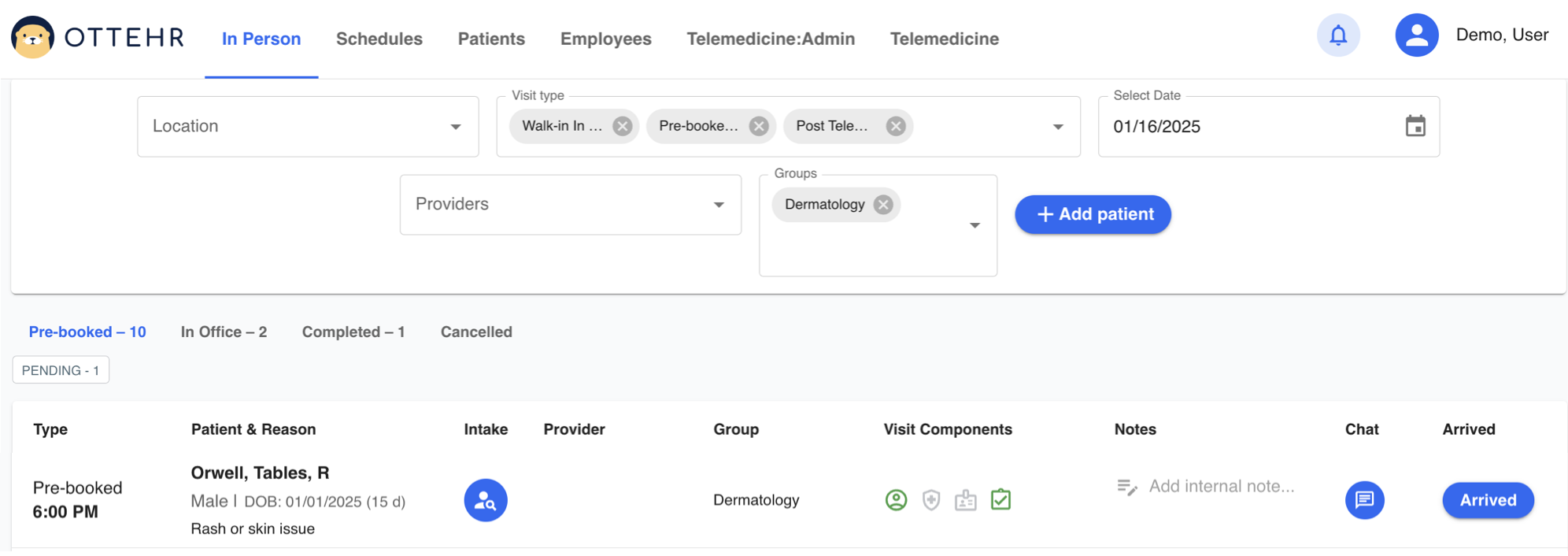The image size is (1568, 556).
Task: Open chat for the 6:00 PM appointment
Action: pos(1364,500)
